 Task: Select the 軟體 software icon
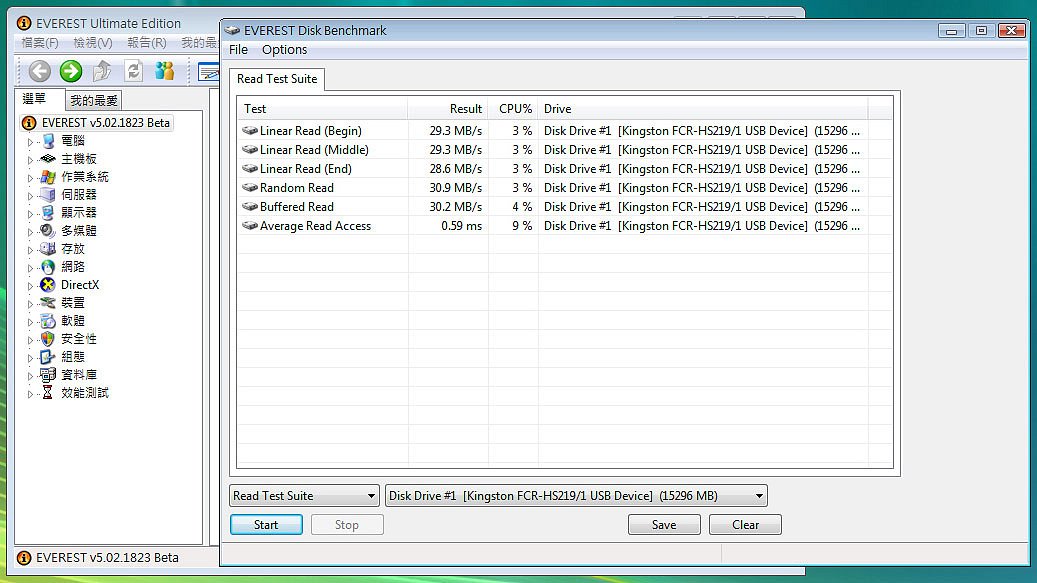pos(48,321)
